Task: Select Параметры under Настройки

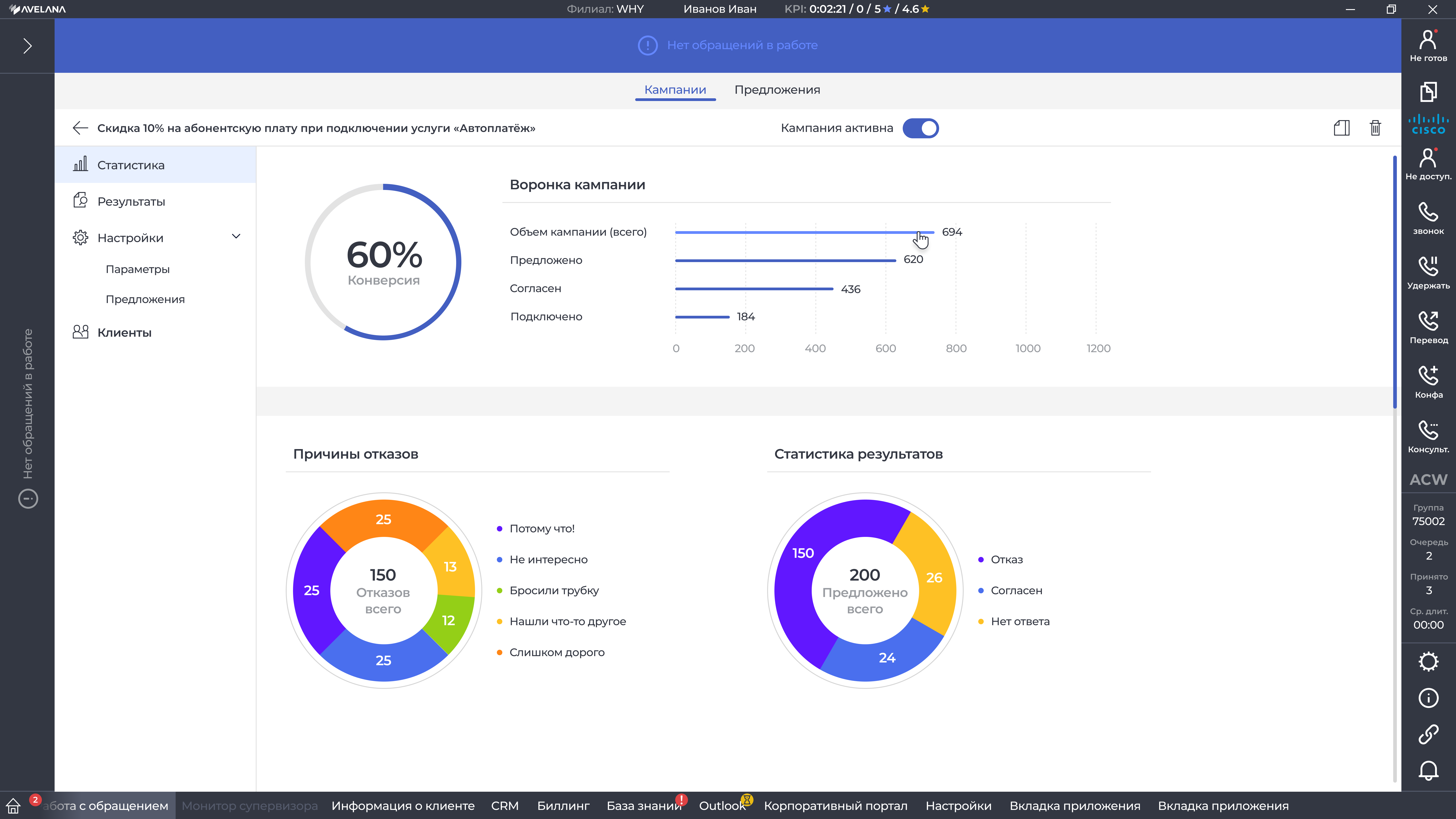Action: [137, 270]
